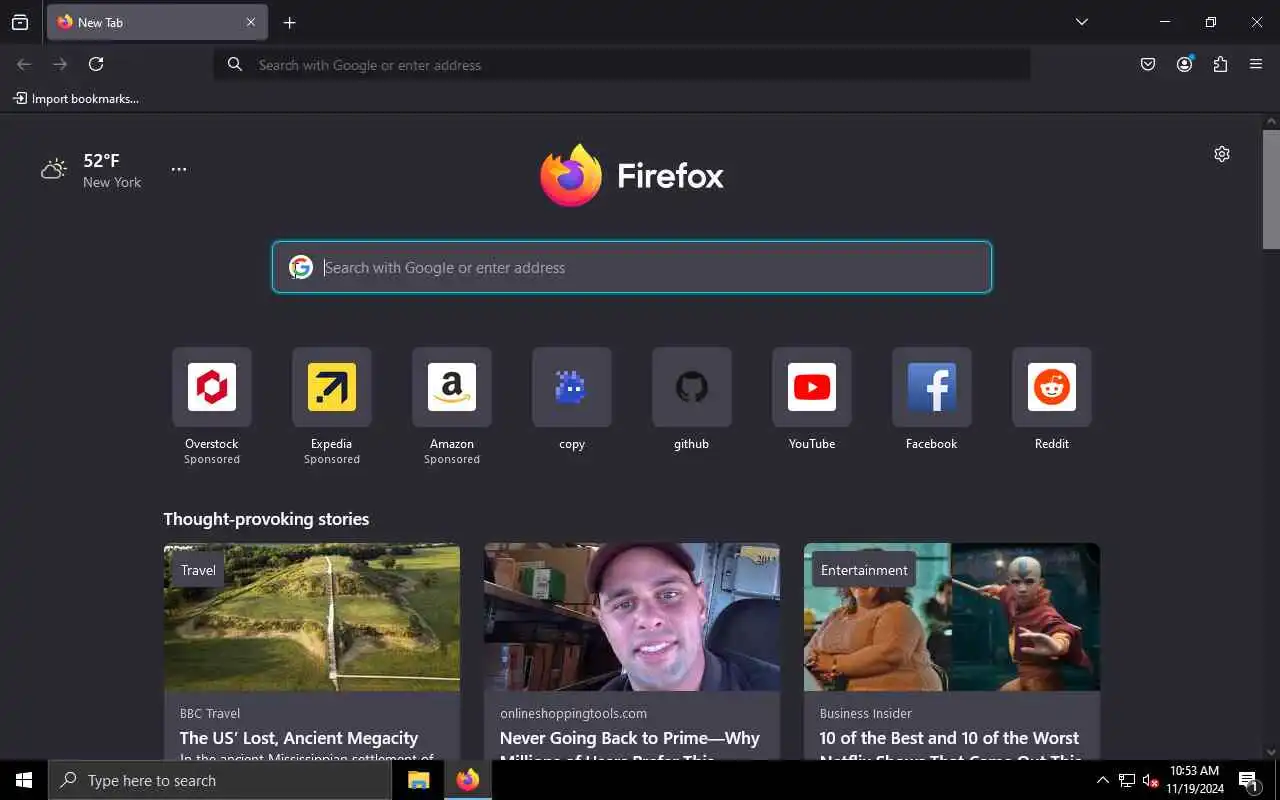1280x800 pixels.
Task: Click Thought-provoking stories heading
Action: tap(266, 519)
